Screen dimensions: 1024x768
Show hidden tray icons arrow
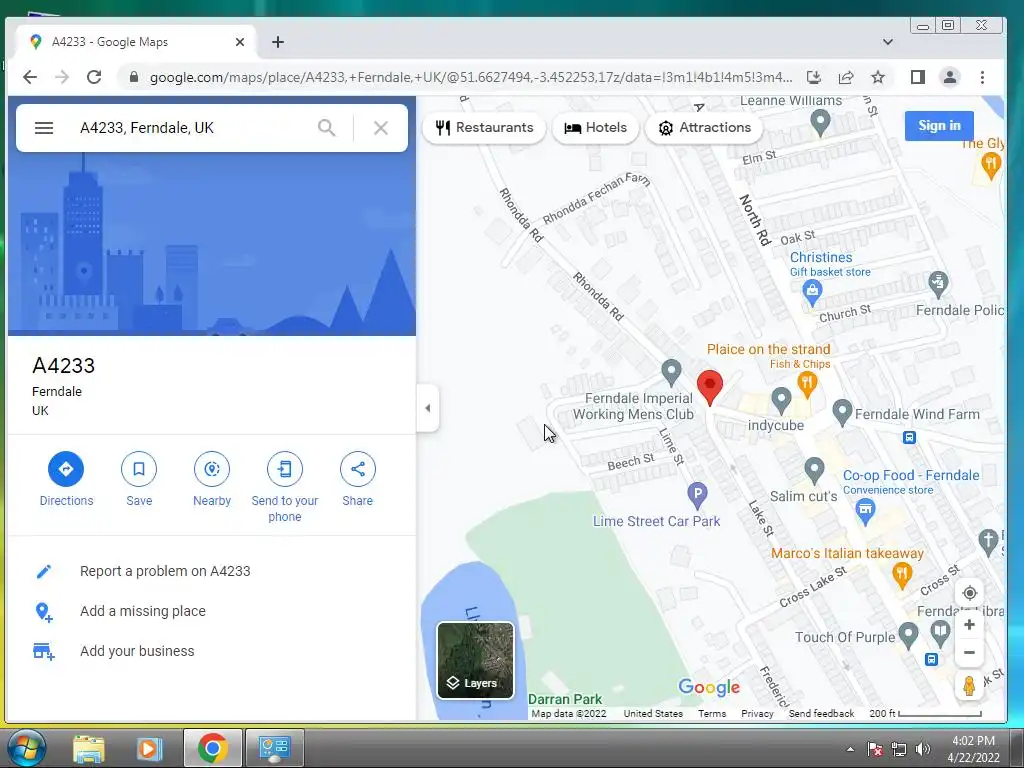850,750
